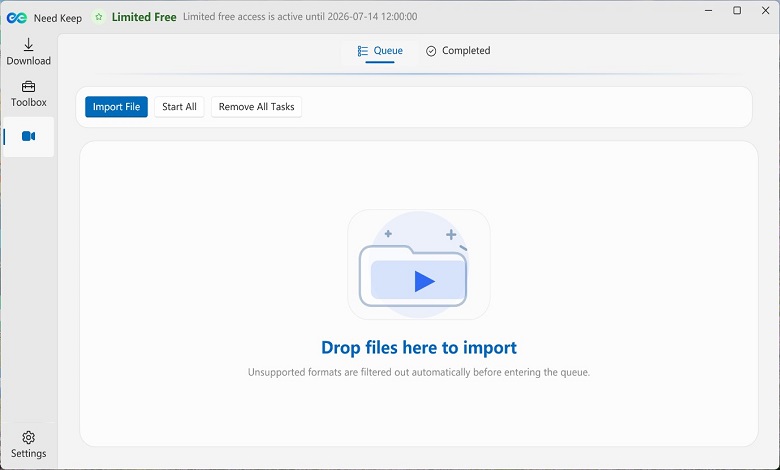The width and height of the screenshot is (780, 470).
Task: Click Remove All Tasks button
Action: [x=256, y=107]
